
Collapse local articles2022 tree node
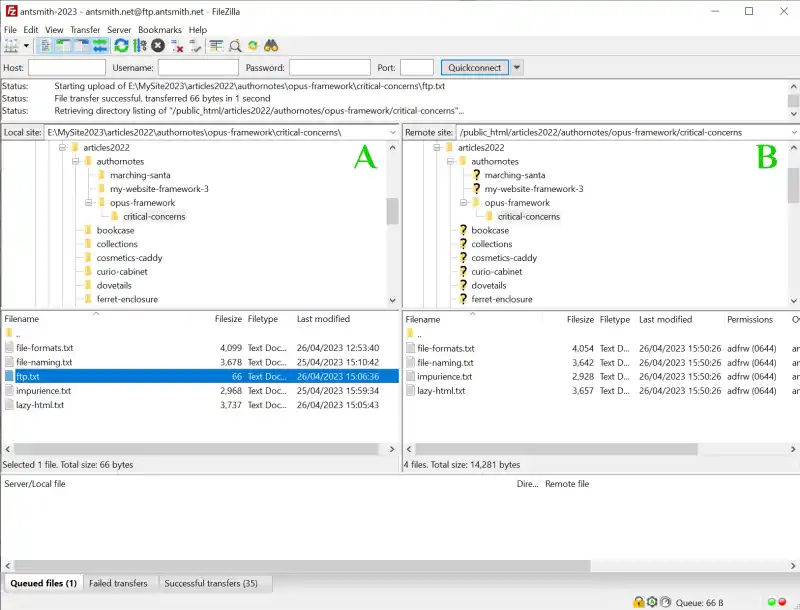62,147
